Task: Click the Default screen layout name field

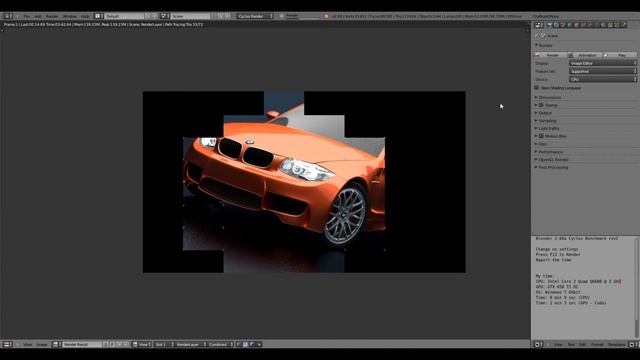Action: pyautogui.click(x=124, y=16)
